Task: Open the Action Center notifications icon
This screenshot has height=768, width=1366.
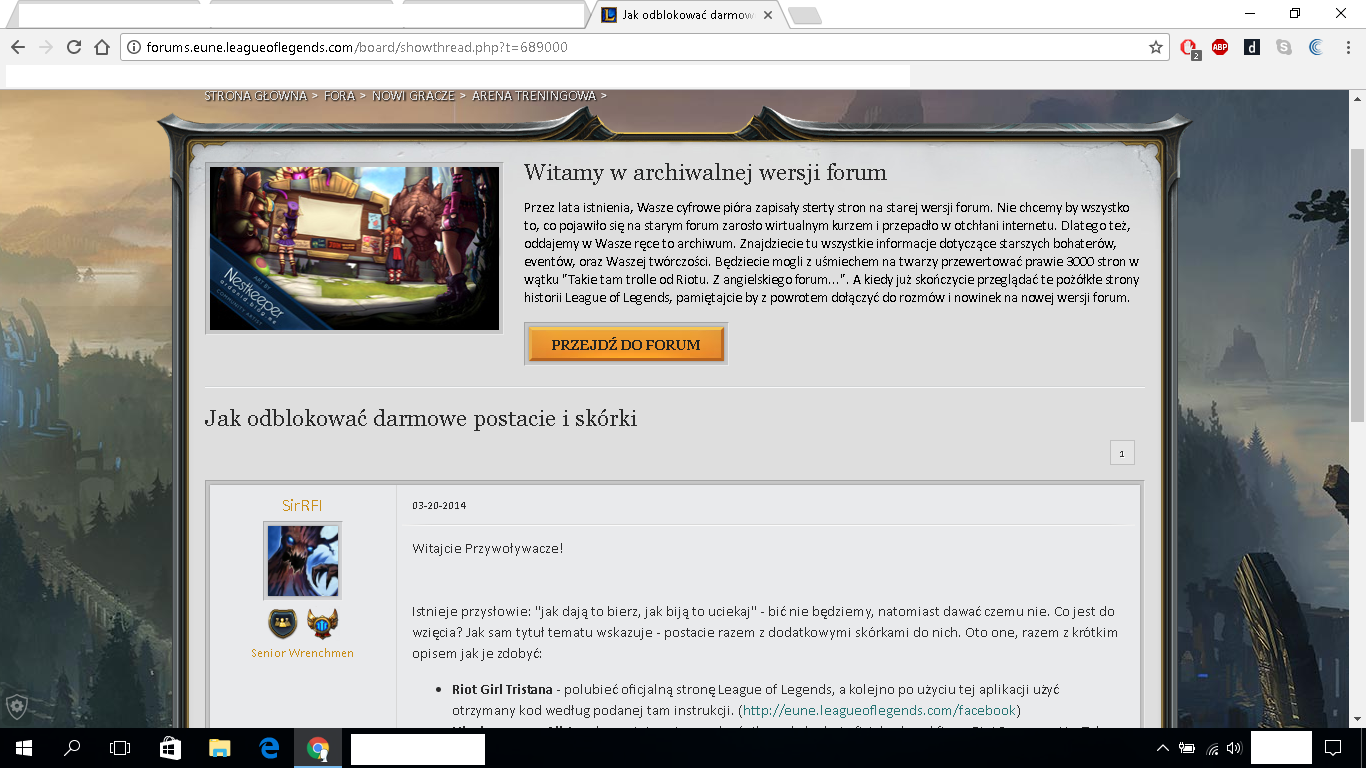Action: pos(1333,748)
